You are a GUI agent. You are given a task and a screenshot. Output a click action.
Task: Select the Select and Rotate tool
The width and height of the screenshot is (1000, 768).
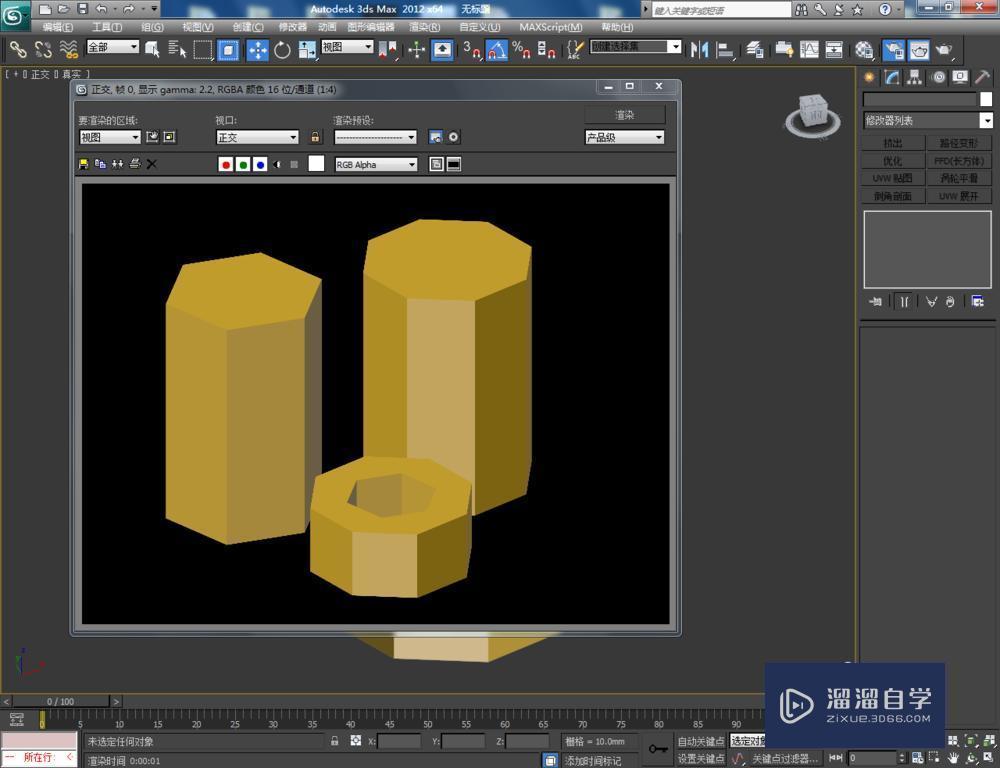click(281, 50)
